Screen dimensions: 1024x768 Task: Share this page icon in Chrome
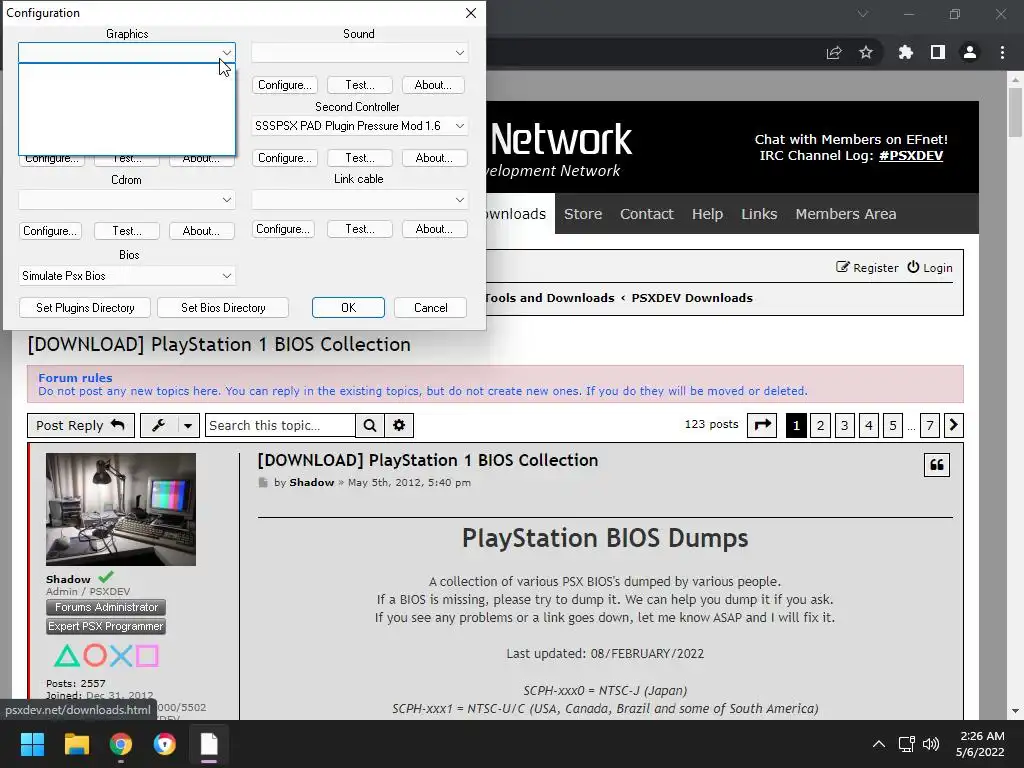pos(834,52)
